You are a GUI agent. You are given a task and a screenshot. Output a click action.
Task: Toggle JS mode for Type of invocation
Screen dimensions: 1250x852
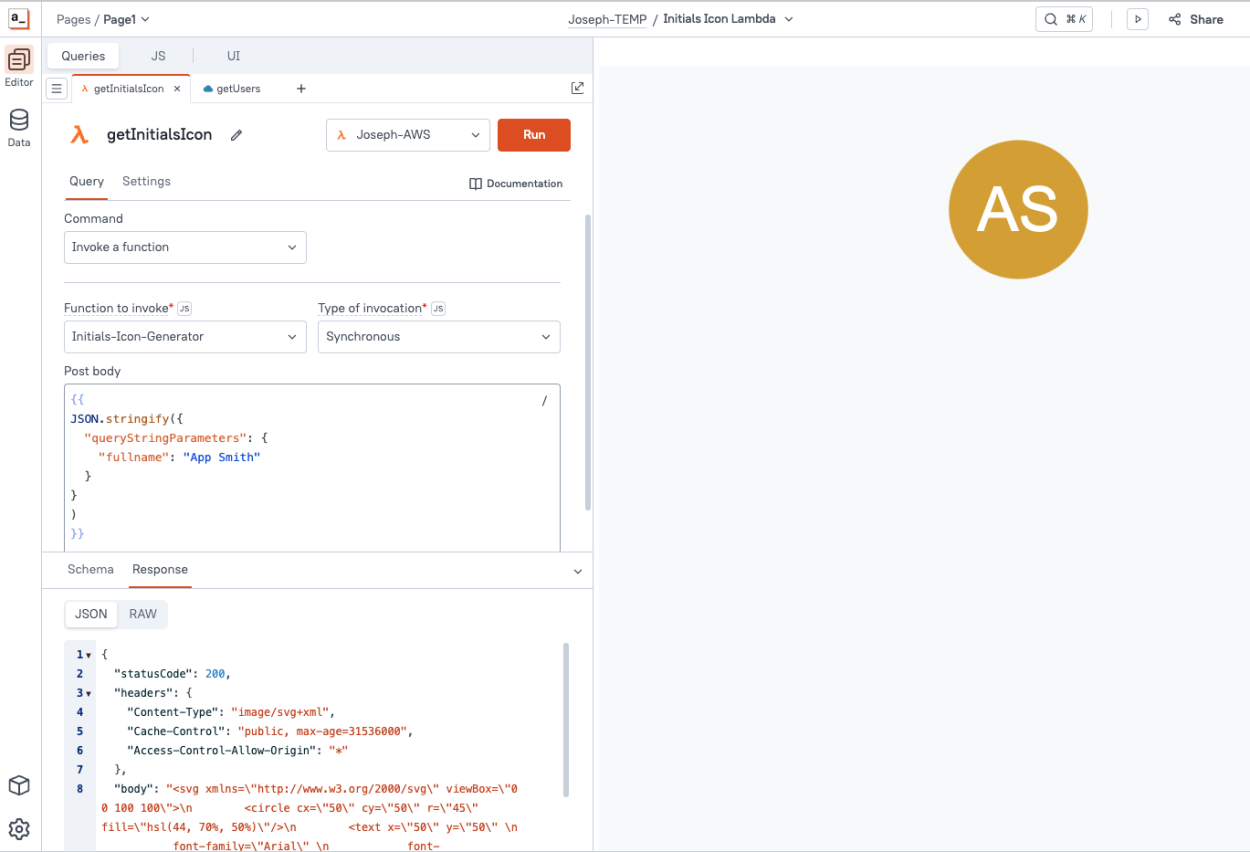tap(438, 309)
